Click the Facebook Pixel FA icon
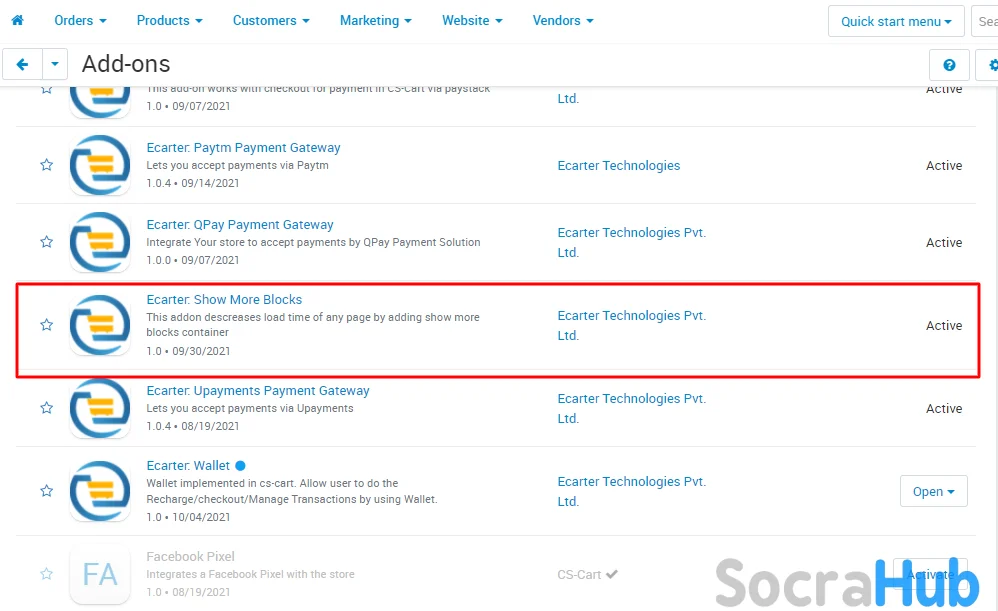This screenshot has width=998, height=611. (x=100, y=574)
